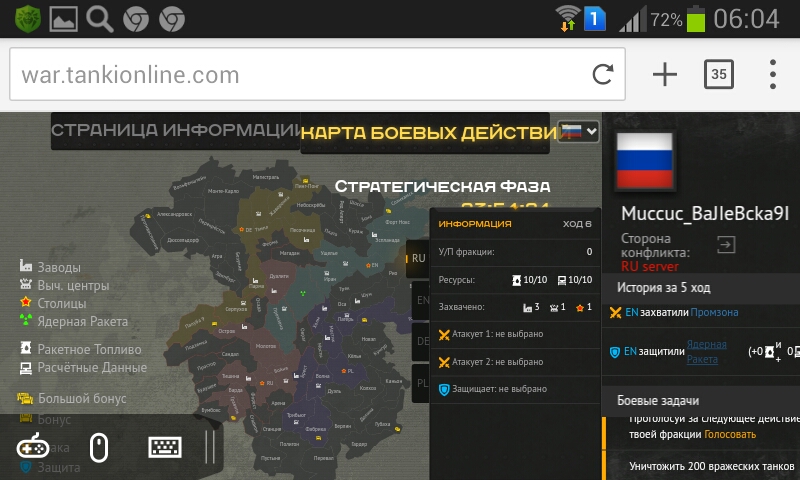Screen dimensions: 800x480
Task: Select the Магадан region on the map
Action: click(289, 253)
